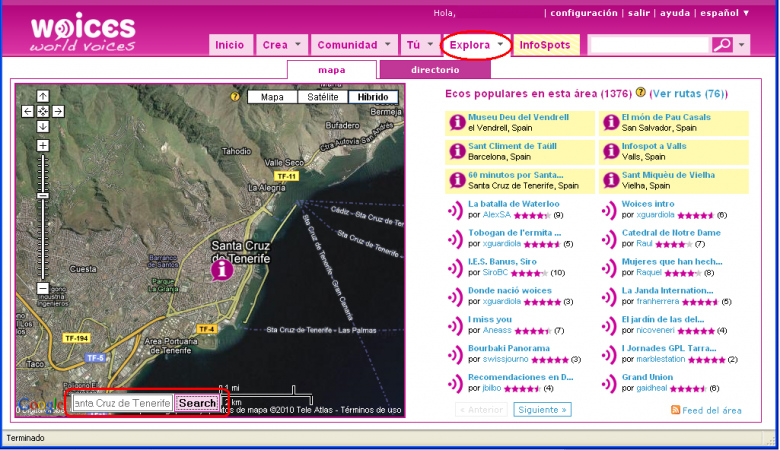Zoom in using the map plus button
Image resolution: width=780 pixels, height=450 pixels.
click(x=43, y=146)
